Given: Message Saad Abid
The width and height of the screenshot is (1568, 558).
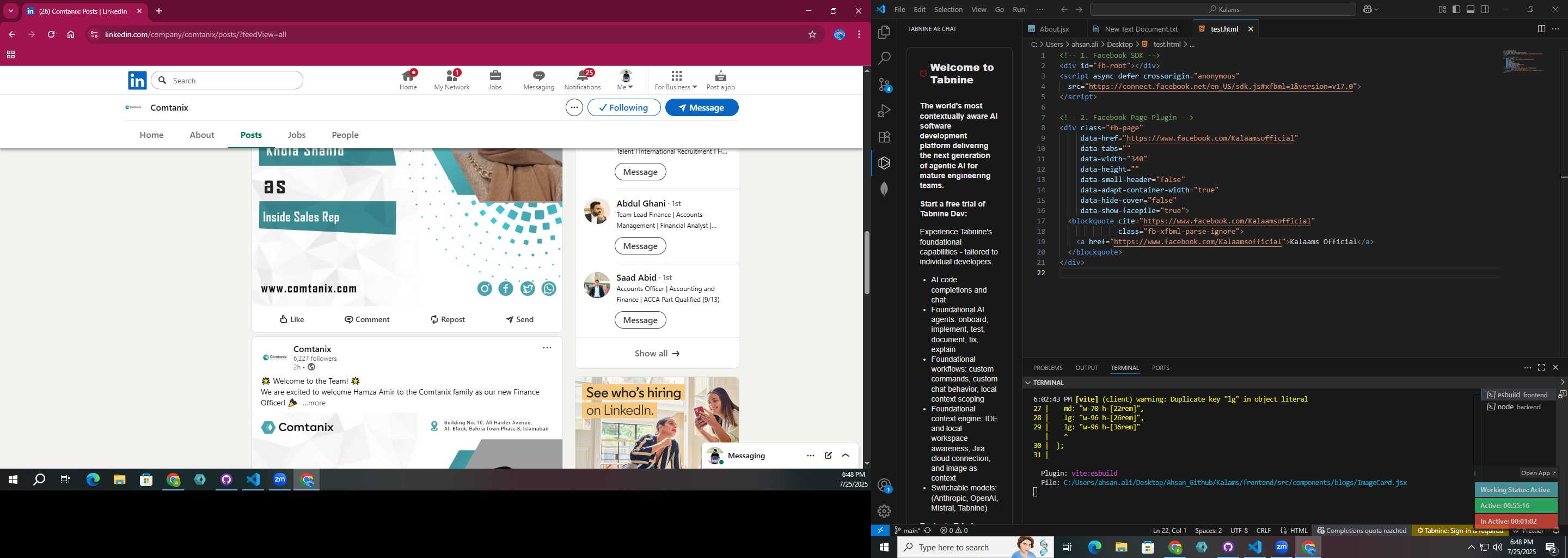Looking at the screenshot, I should click(x=640, y=320).
